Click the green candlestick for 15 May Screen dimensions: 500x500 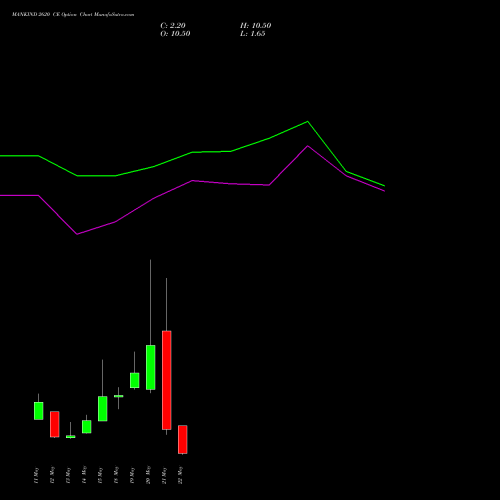pos(103,409)
